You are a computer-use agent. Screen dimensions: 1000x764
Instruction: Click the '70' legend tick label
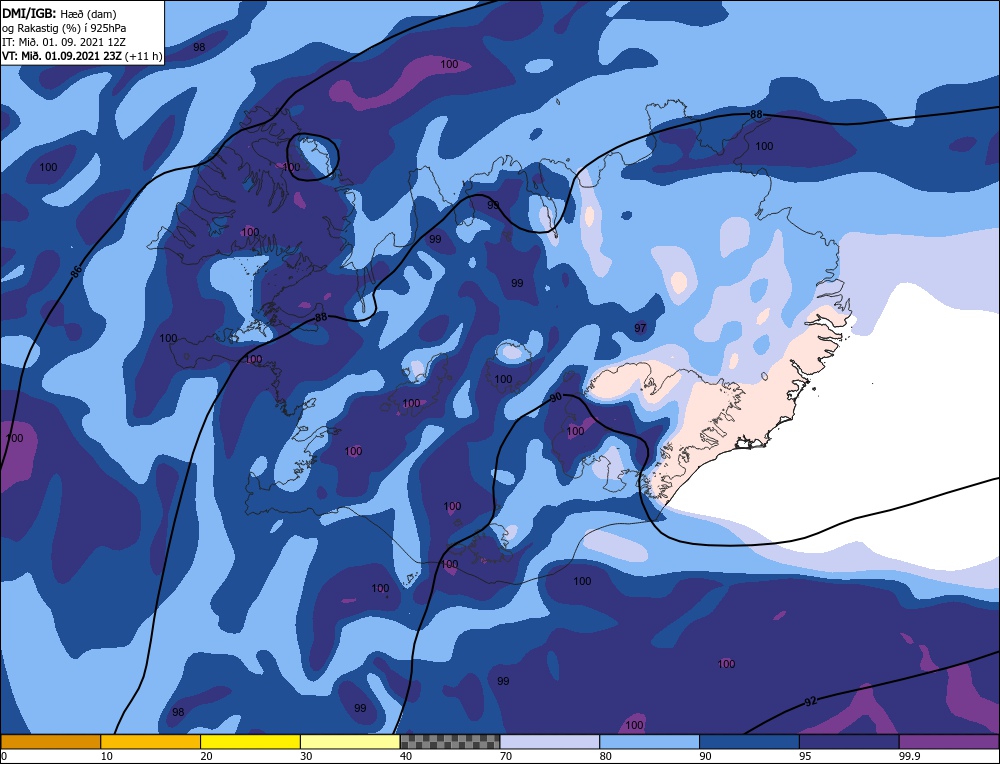click(x=505, y=756)
